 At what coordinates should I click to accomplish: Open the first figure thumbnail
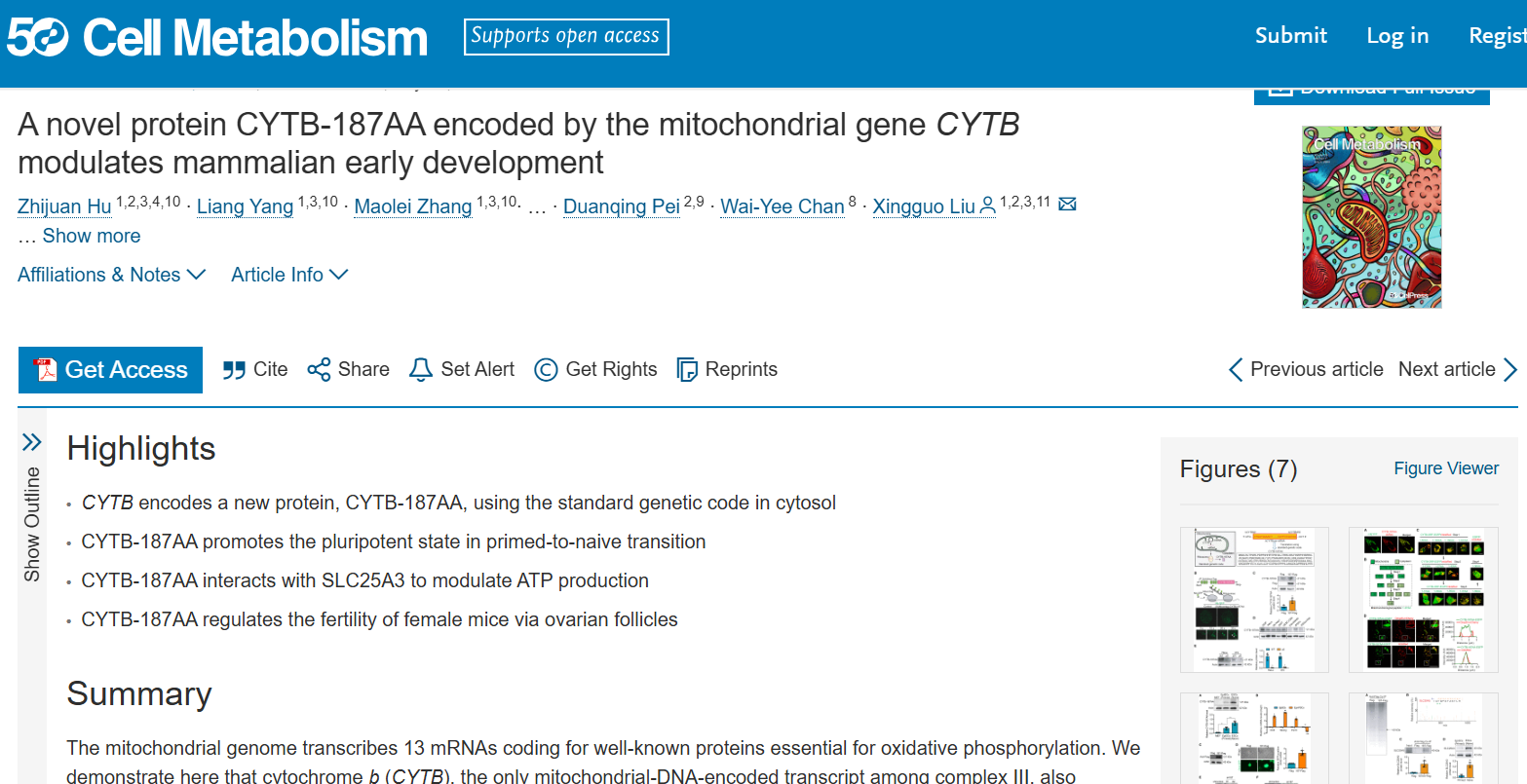pyautogui.click(x=1254, y=599)
